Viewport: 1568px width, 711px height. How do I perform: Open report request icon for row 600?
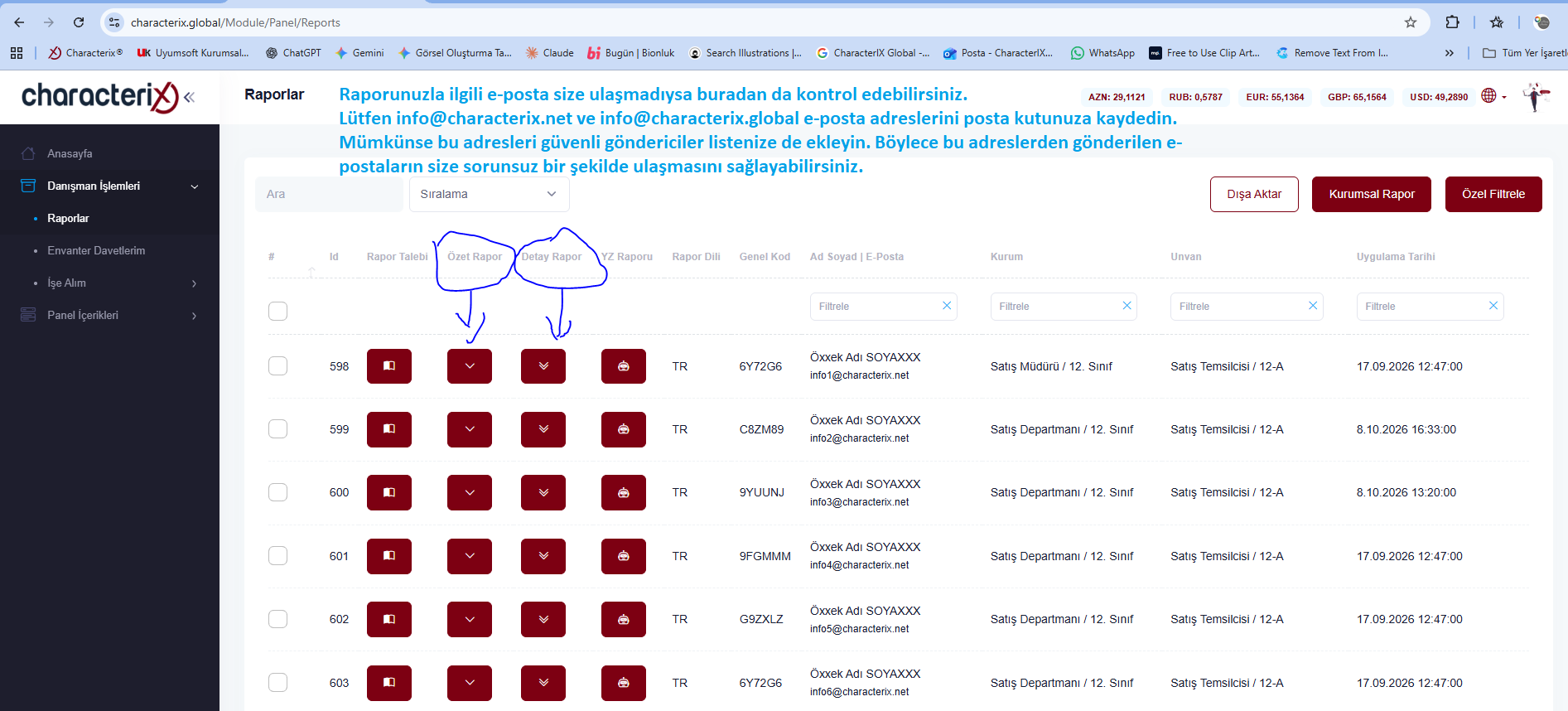pyautogui.click(x=389, y=492)
